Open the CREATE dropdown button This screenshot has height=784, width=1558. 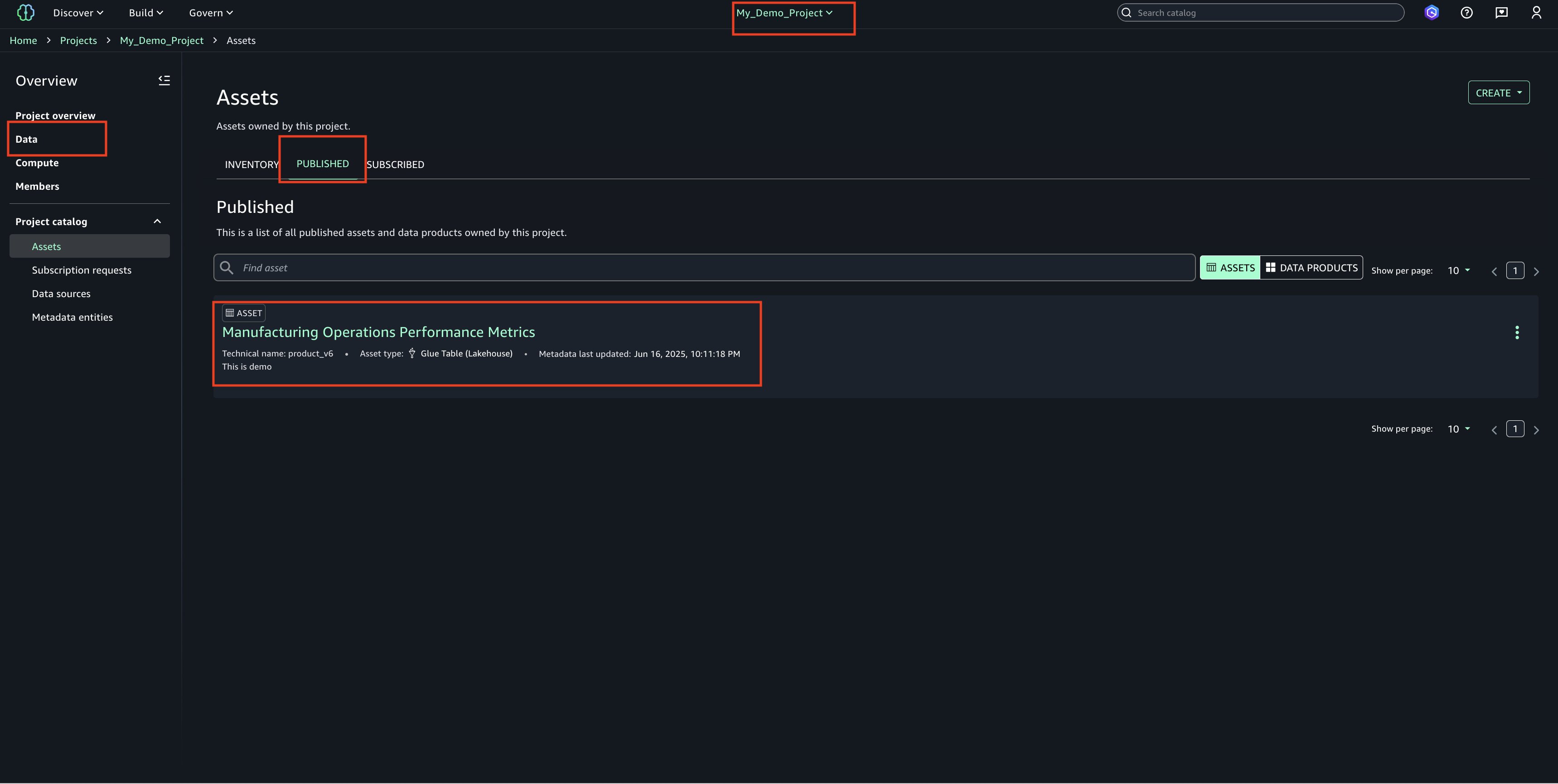click(x=1498, y=93)
